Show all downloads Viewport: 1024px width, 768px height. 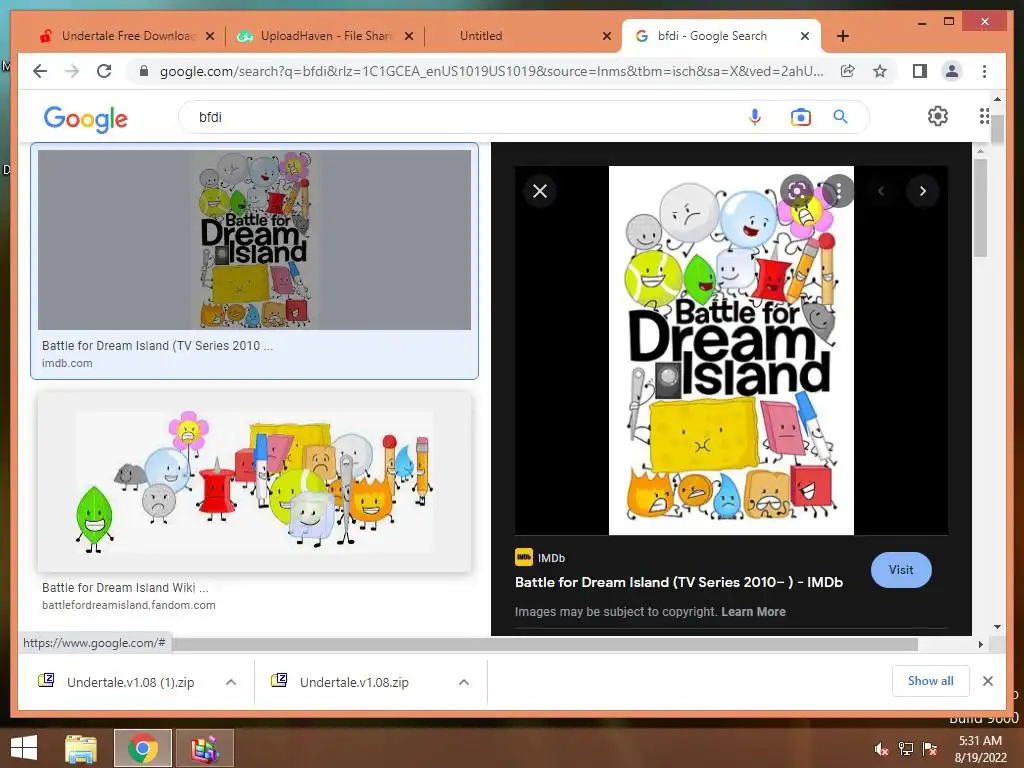(931, 681)
